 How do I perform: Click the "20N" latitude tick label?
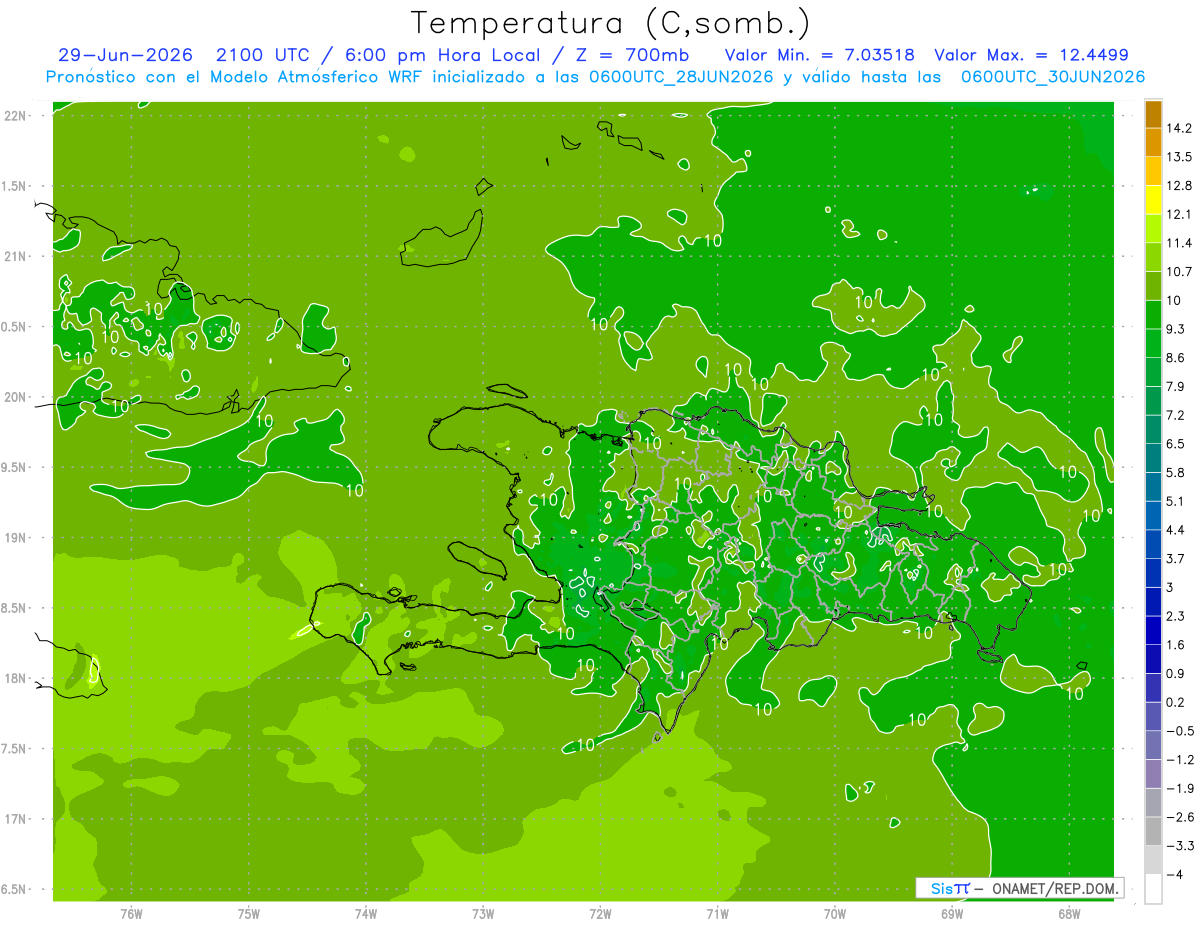(16, 397)
